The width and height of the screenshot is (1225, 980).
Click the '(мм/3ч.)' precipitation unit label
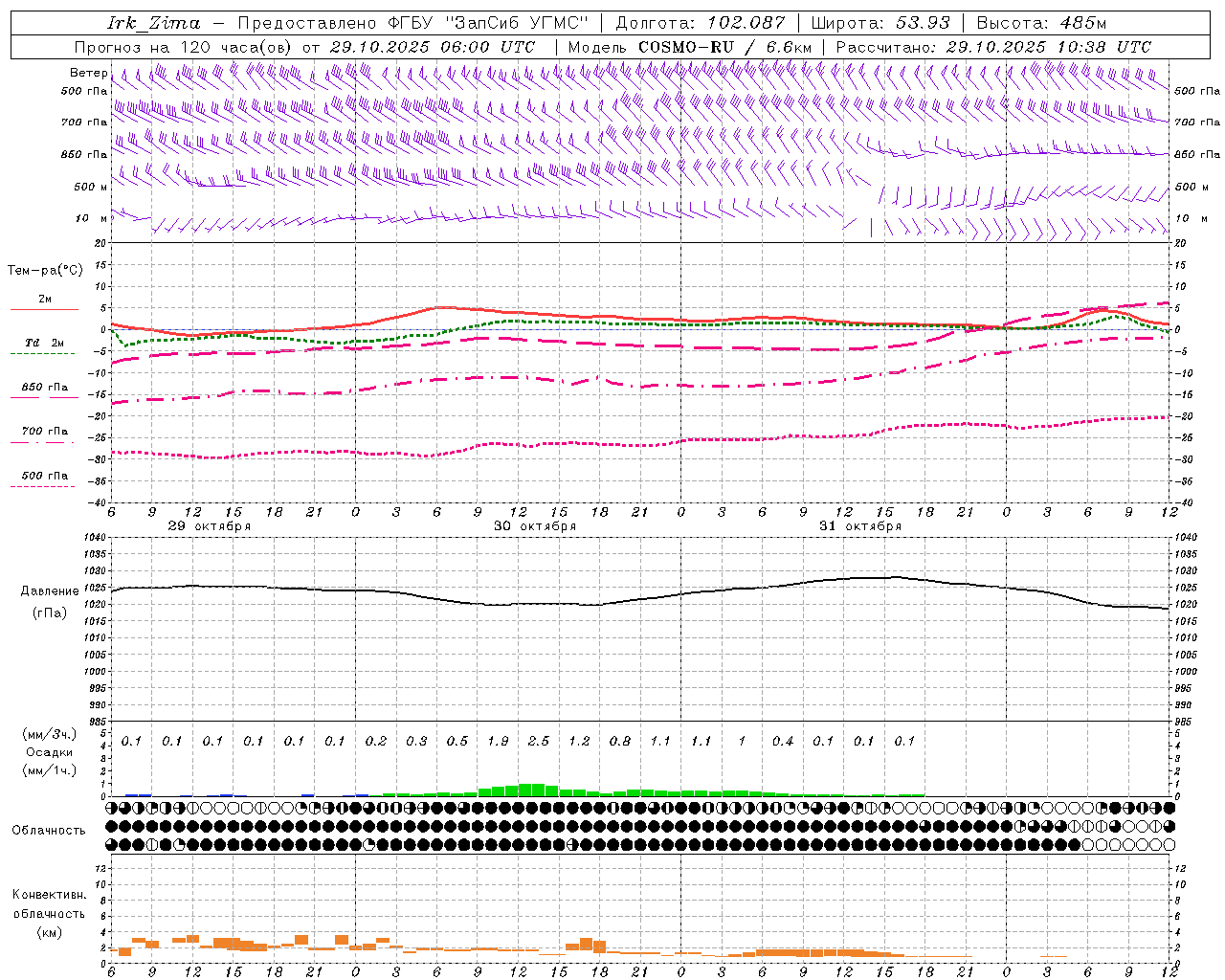pos(49,734)
